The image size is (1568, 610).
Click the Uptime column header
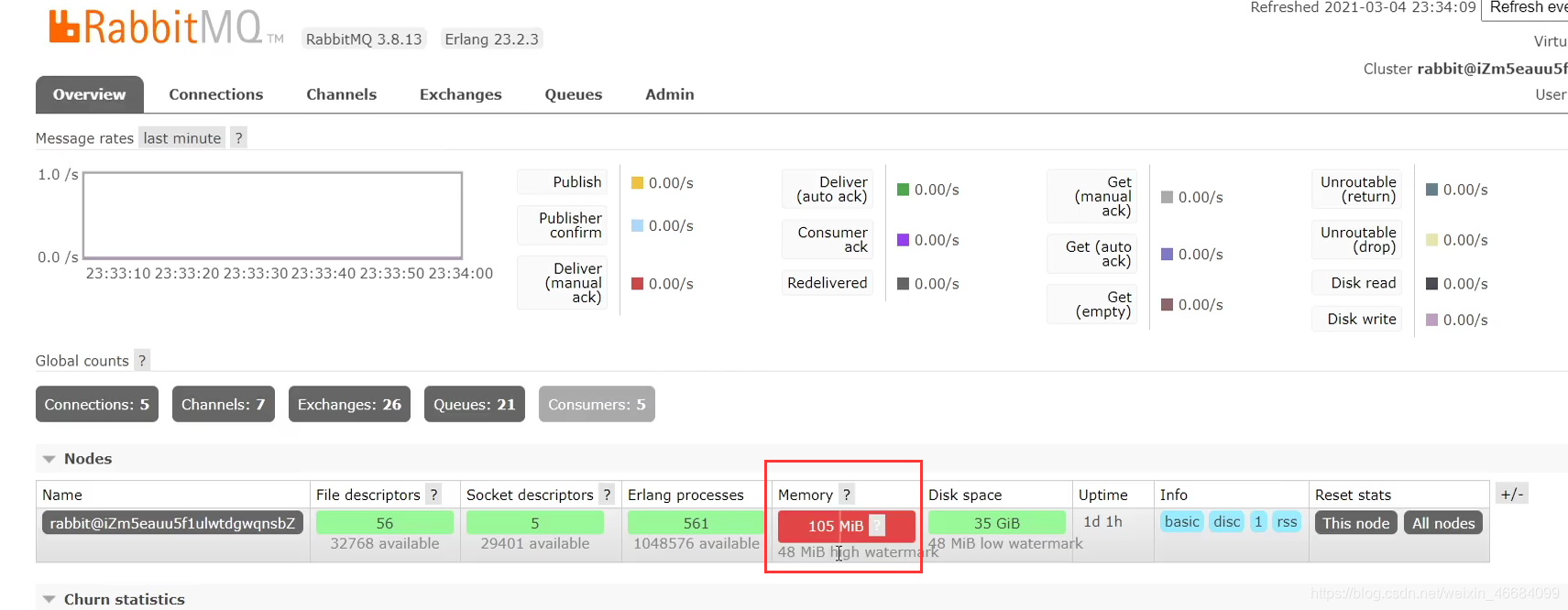pyautogui.click(x=1103, y=495)
